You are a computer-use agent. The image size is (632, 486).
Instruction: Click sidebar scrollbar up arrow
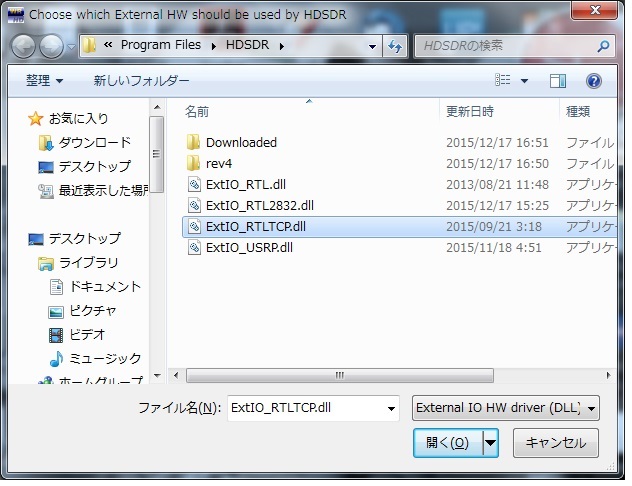157,107
